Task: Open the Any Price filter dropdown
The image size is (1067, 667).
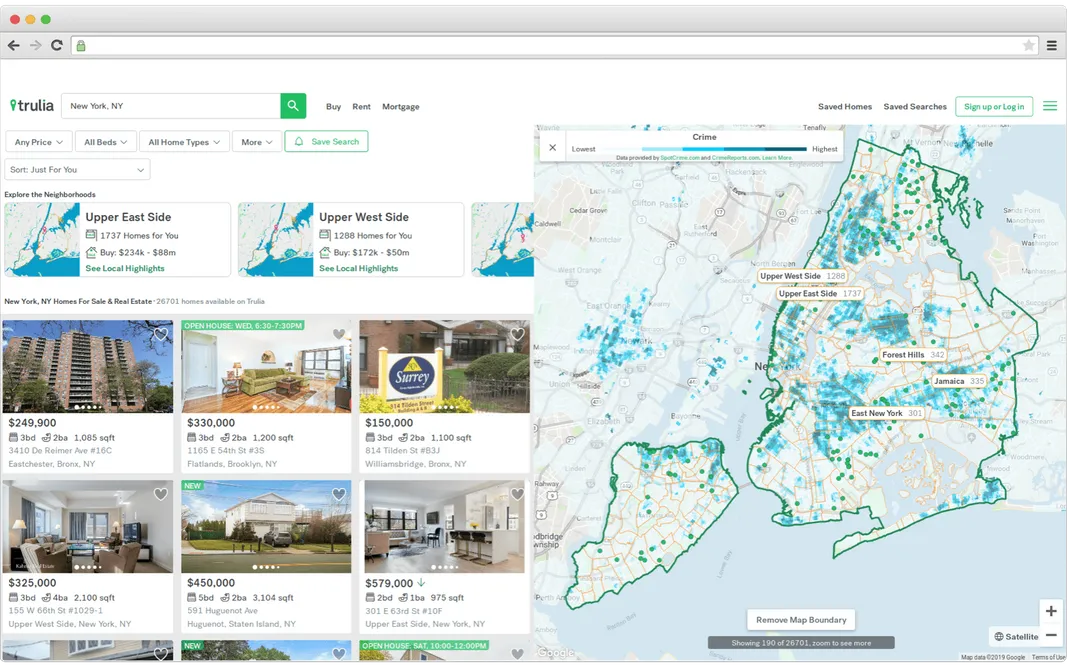Action: pyautogui.click(x=37, y=141)
